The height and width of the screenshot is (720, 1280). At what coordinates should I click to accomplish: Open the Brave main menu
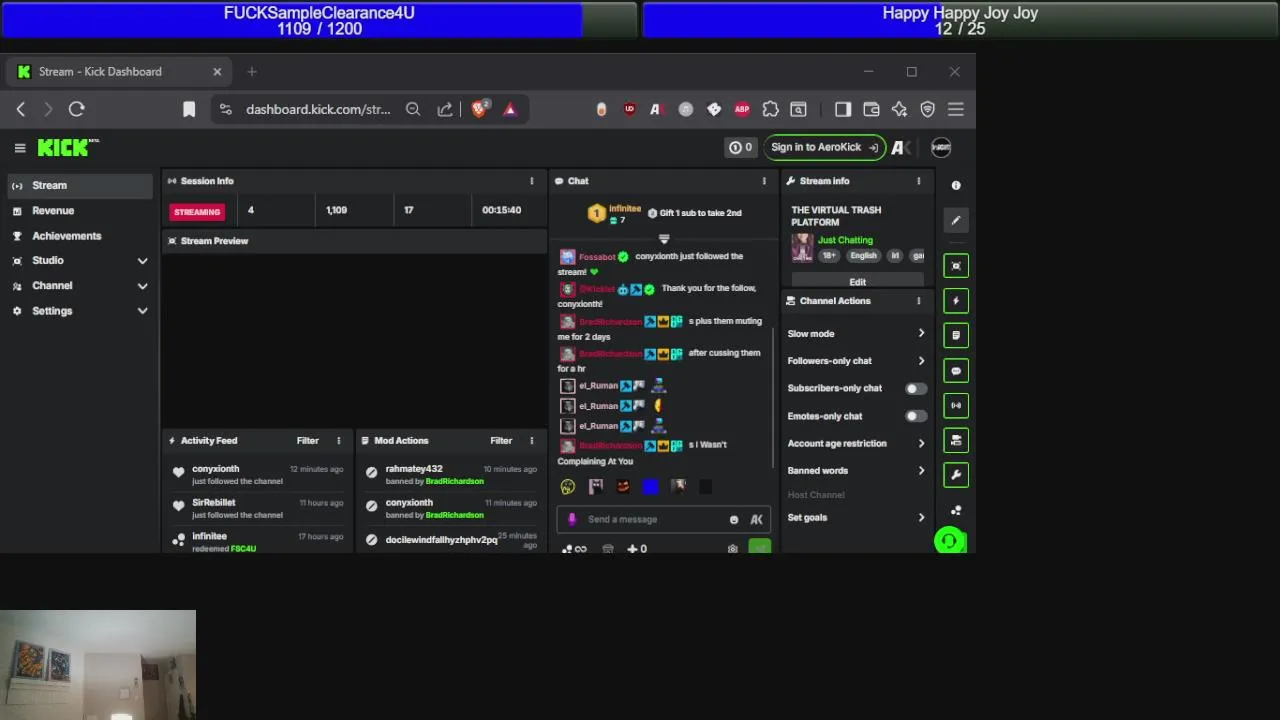[955, 109]
